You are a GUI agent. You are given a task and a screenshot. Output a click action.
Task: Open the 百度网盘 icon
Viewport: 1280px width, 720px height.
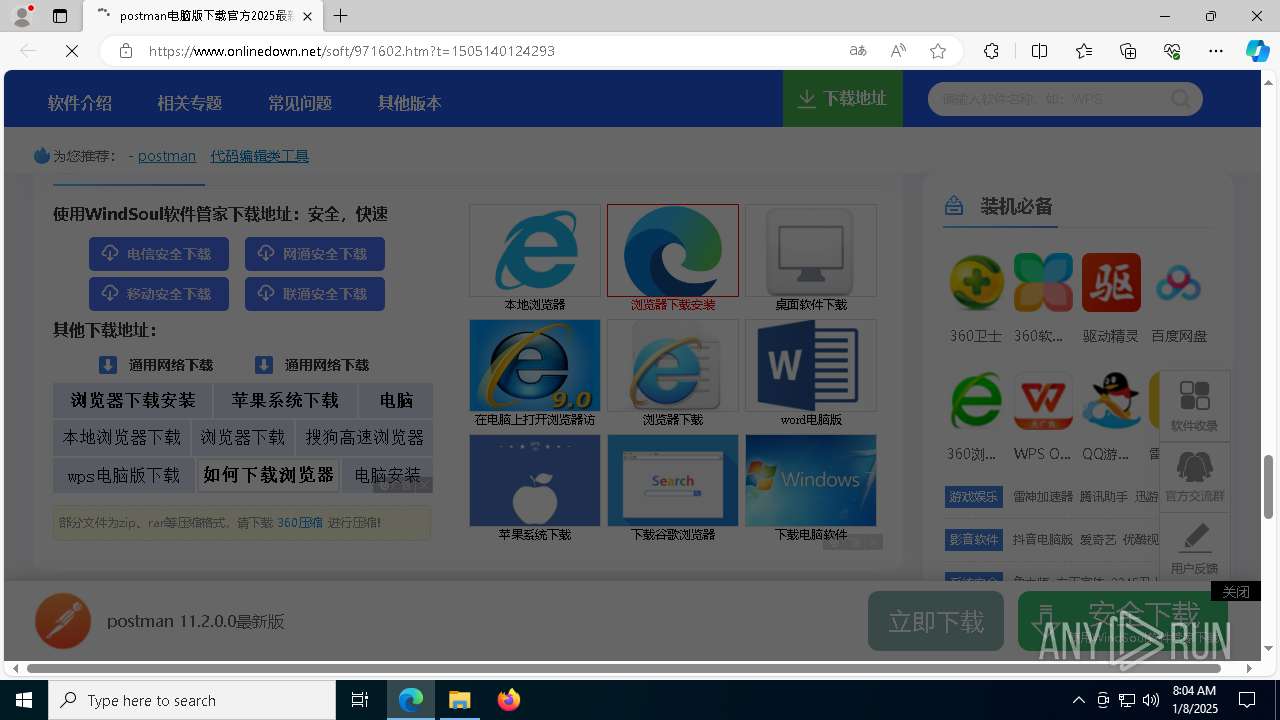[x=1178, y=283]
